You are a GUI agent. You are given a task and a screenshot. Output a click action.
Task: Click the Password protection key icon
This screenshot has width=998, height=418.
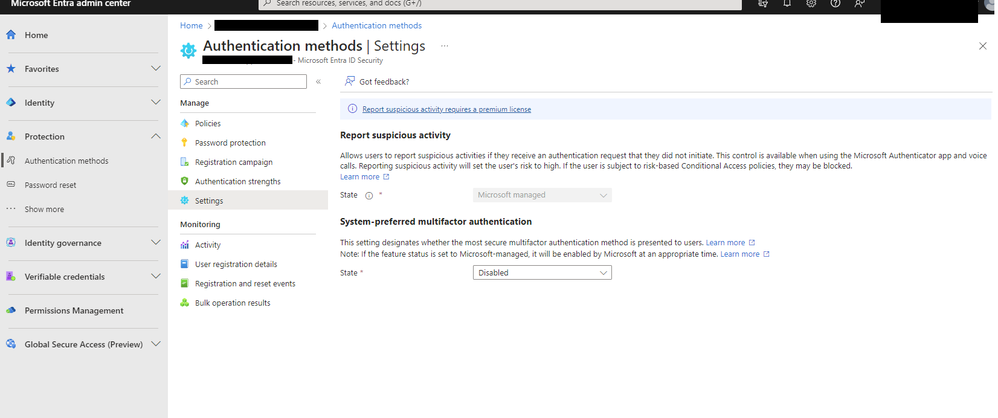coord(185,143)
